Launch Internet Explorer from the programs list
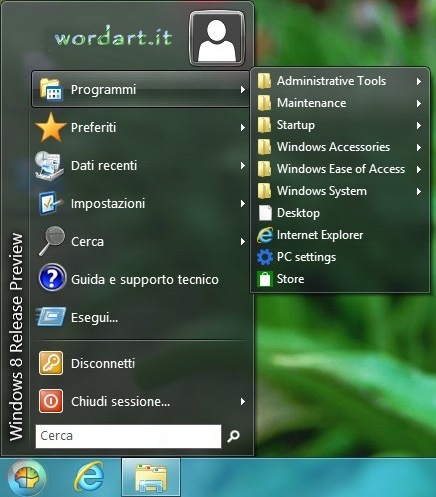Screen dimensions: 436x497 339,235
